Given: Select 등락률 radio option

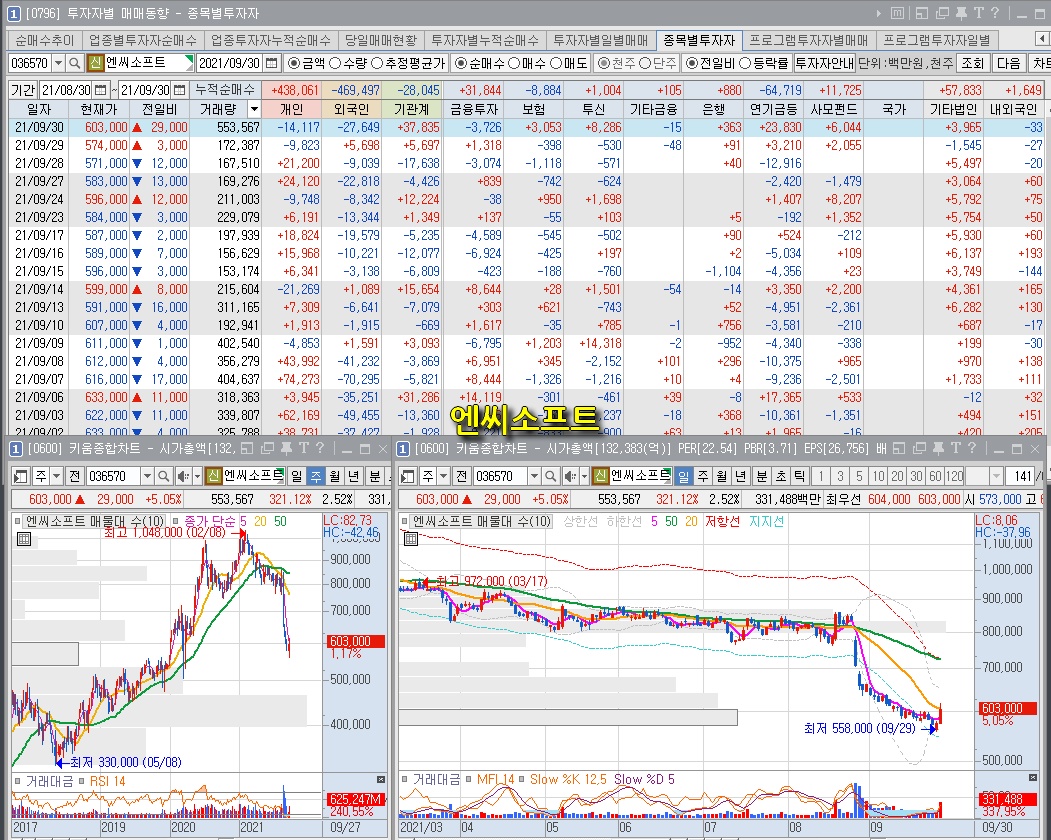Looking at the screenshot, I should click(x=764, y=63).
